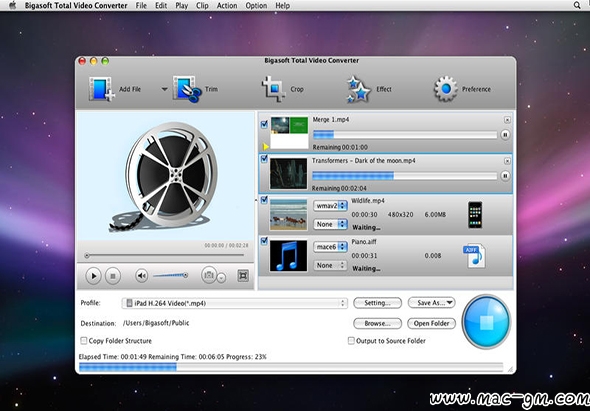Pause the Merge 1.mp4 conversion
This screenshot has height=411, width=590.
(x=505, y=134)
